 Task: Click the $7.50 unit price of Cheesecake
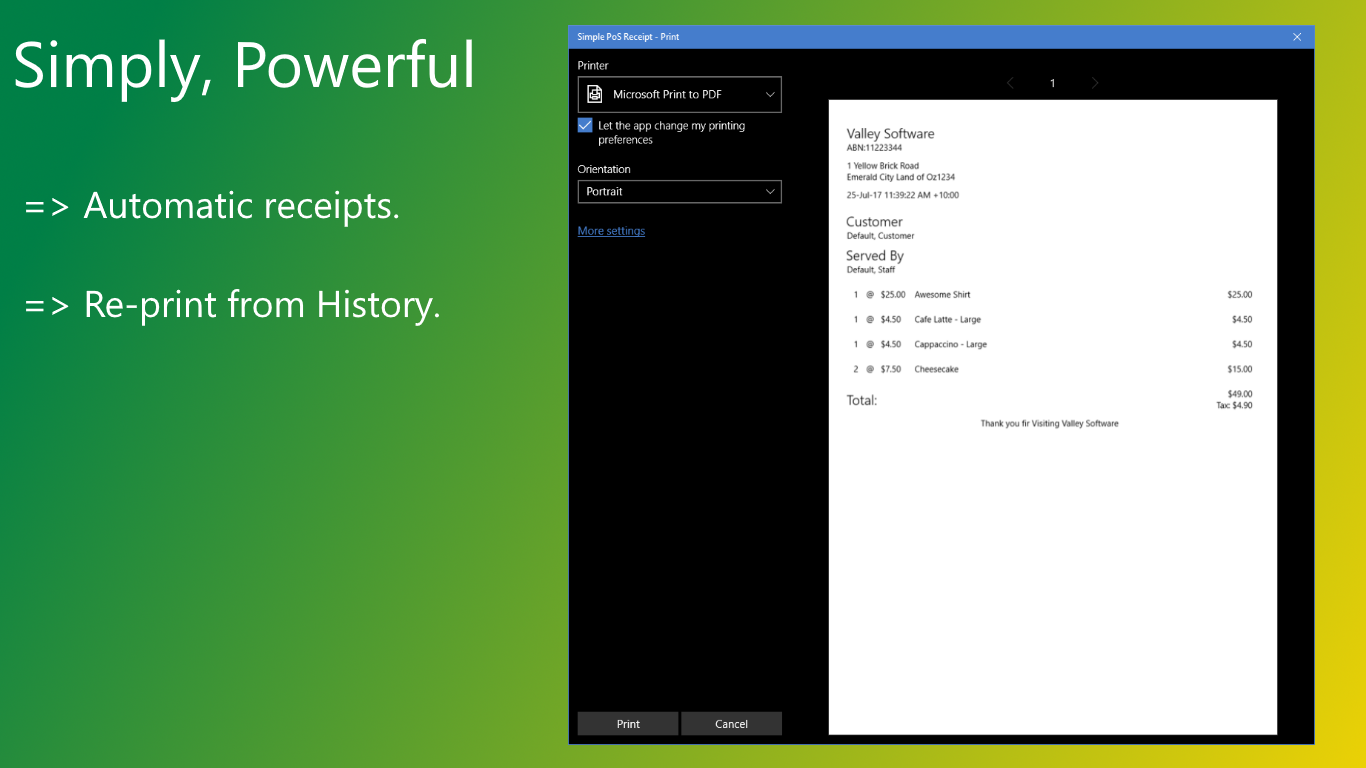click(x=891, y=369)
